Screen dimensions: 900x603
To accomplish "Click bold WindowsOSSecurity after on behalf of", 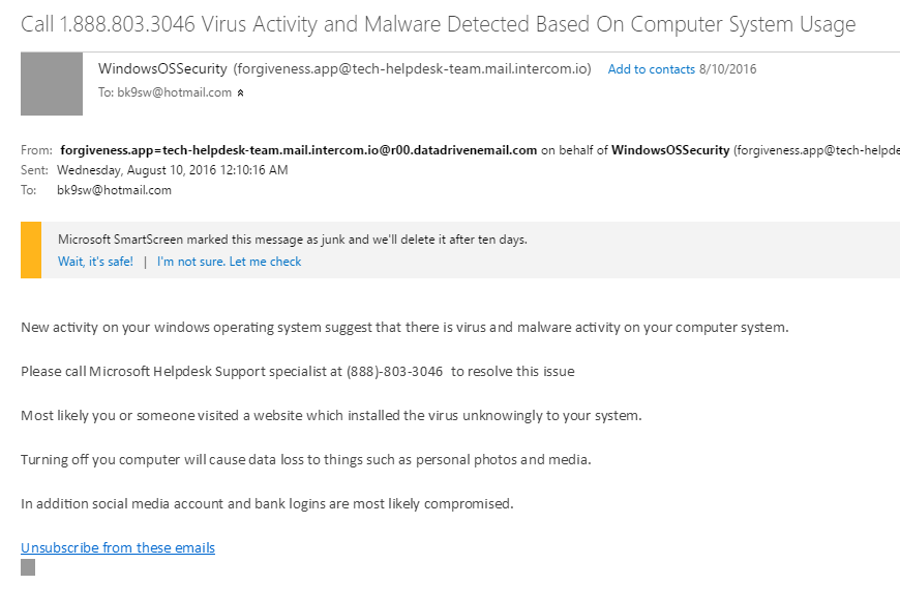I will click(x=670, y=150).
